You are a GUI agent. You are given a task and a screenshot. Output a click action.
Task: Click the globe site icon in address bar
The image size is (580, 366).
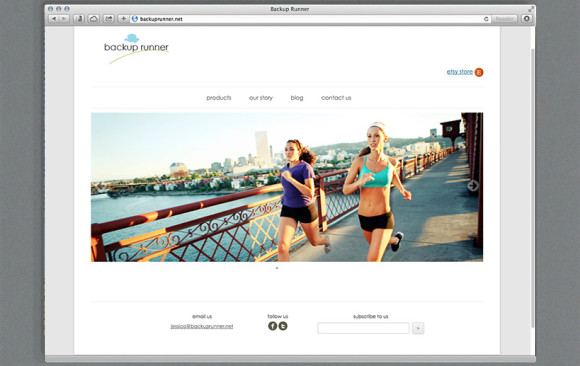(135, 19)
